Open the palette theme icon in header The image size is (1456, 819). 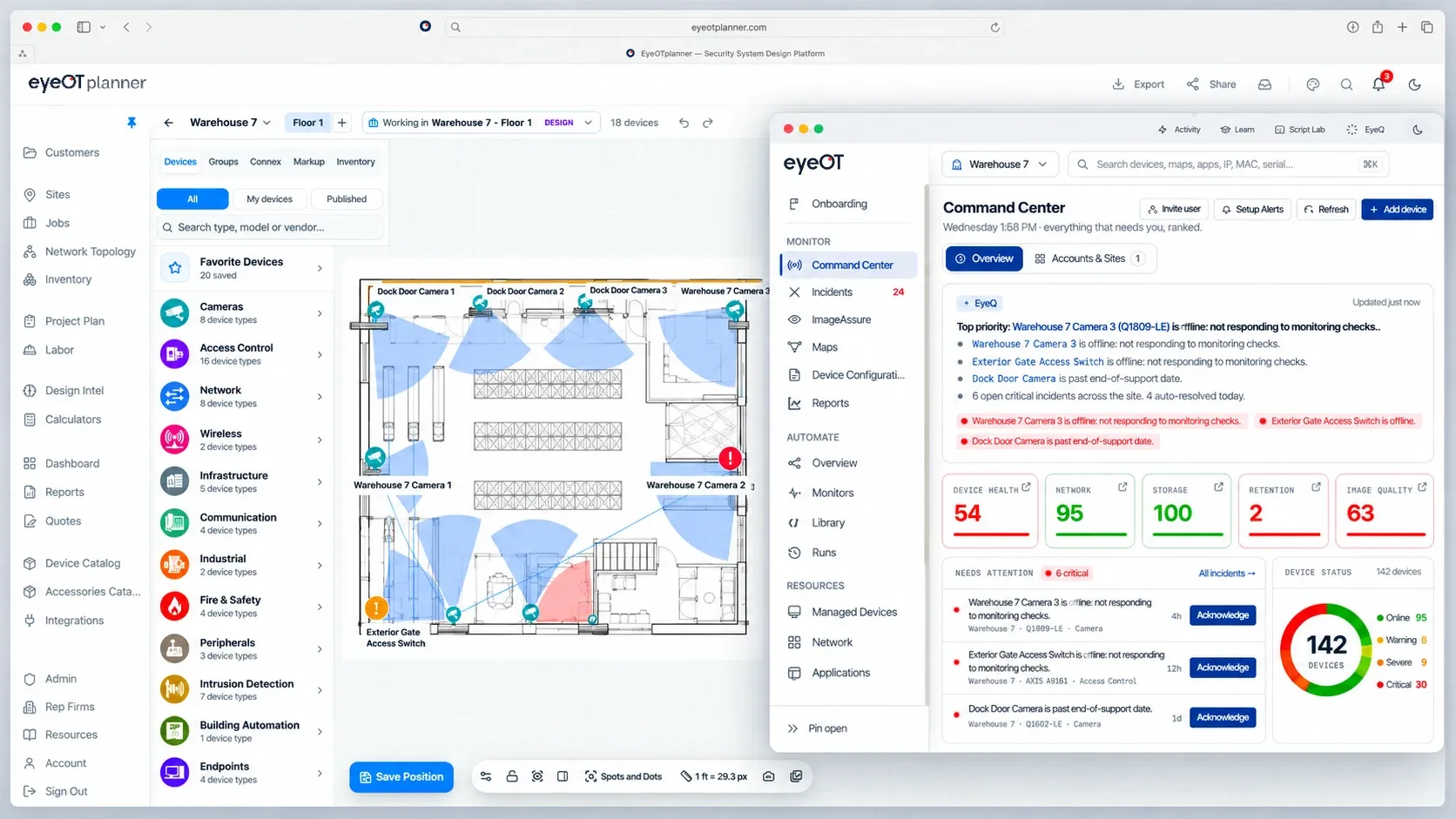coord(1313,84)
